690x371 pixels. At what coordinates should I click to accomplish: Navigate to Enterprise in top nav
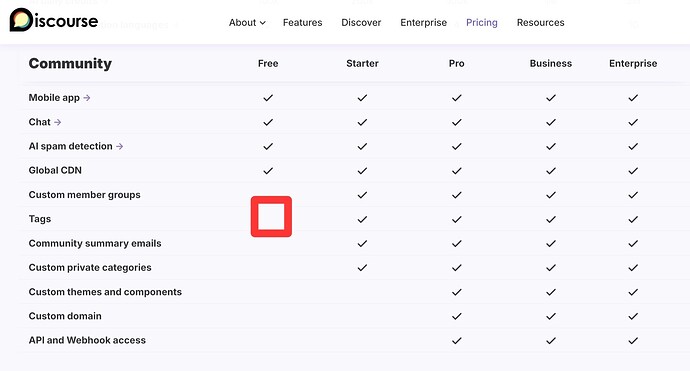[x=423, y=22]
